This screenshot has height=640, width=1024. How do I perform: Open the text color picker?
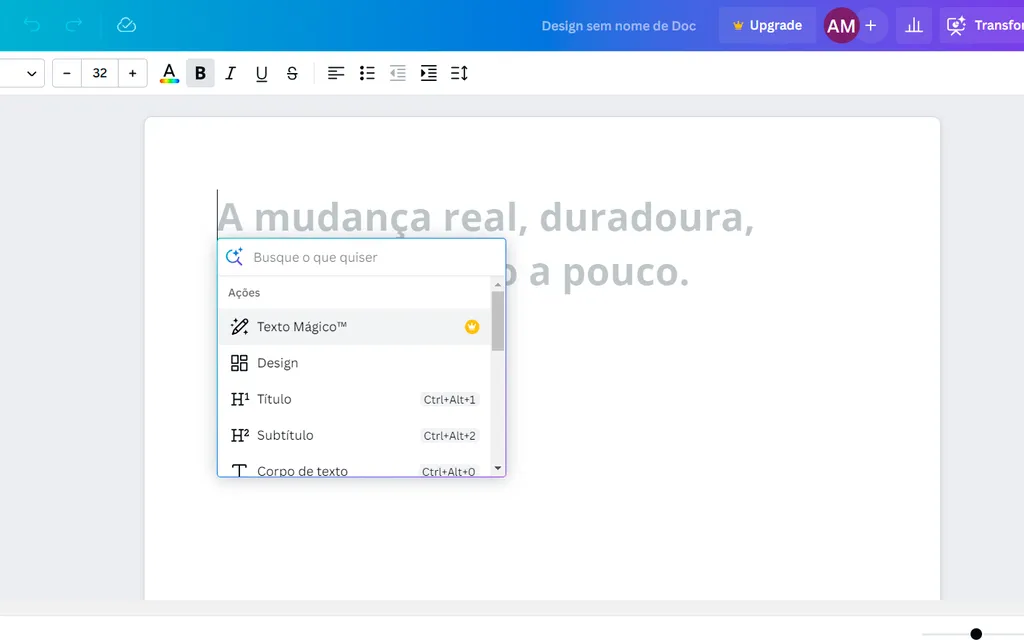pos(169,72)
